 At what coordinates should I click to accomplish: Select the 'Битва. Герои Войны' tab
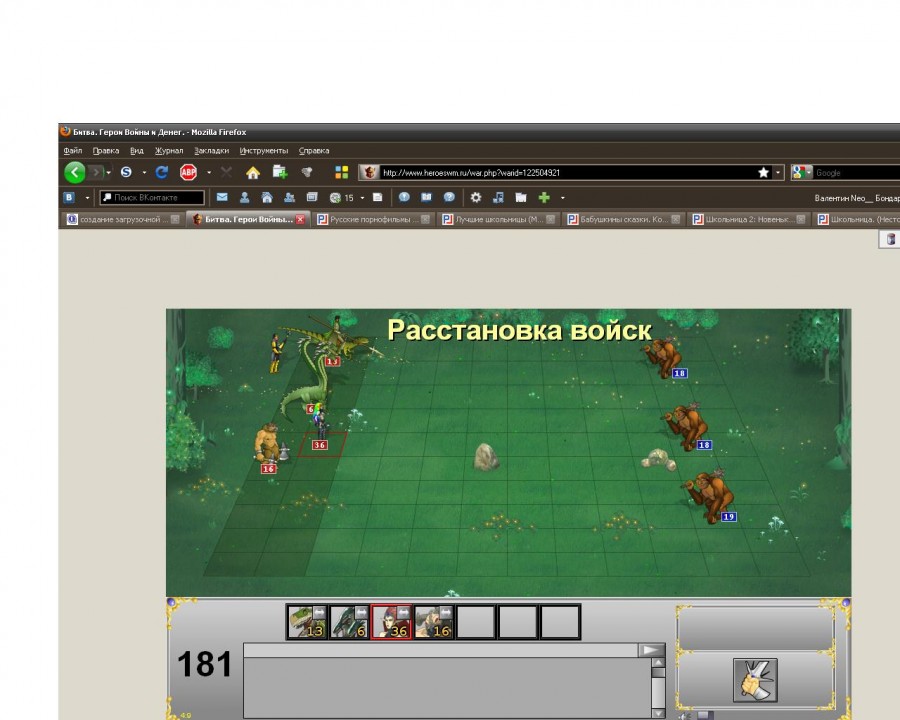(248, 219)
